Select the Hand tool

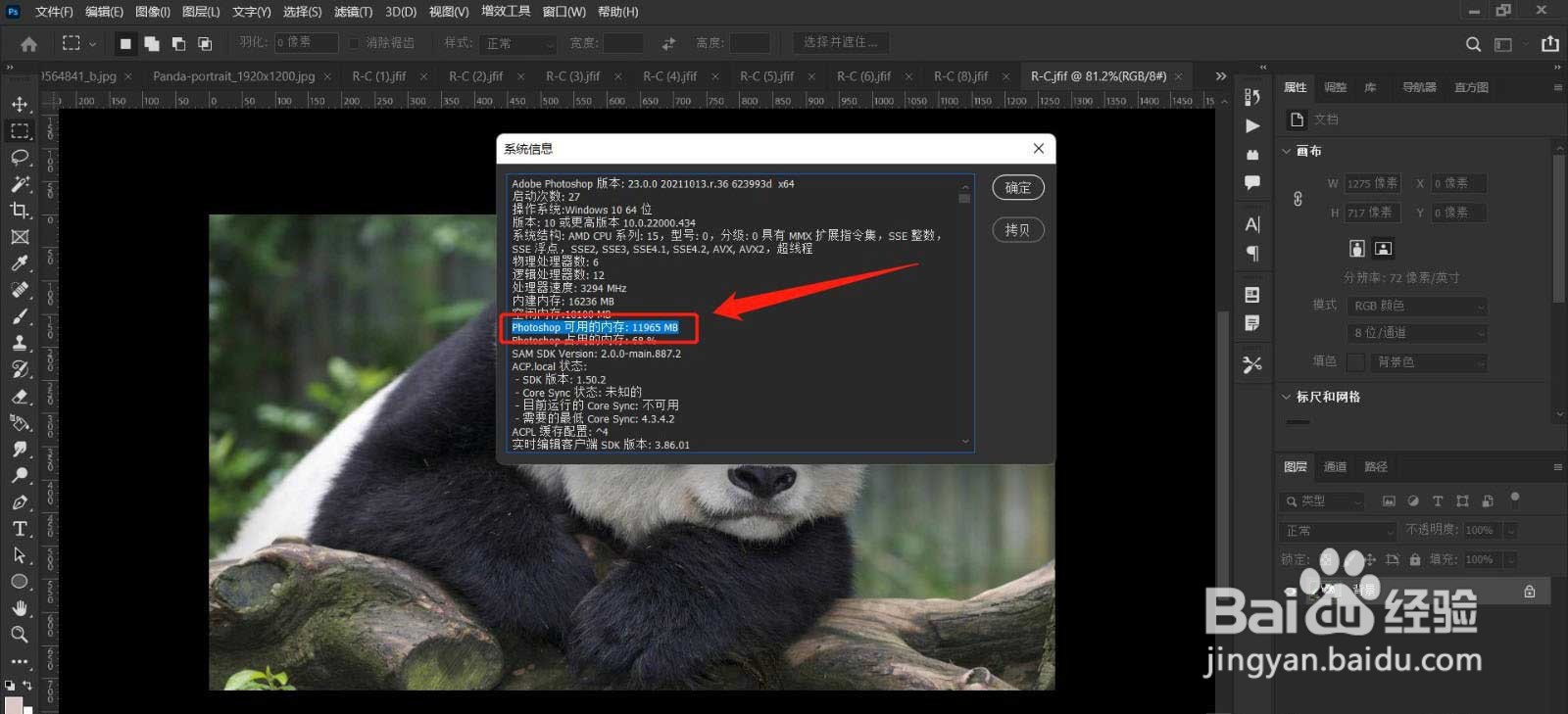click(x=20, y=608)
